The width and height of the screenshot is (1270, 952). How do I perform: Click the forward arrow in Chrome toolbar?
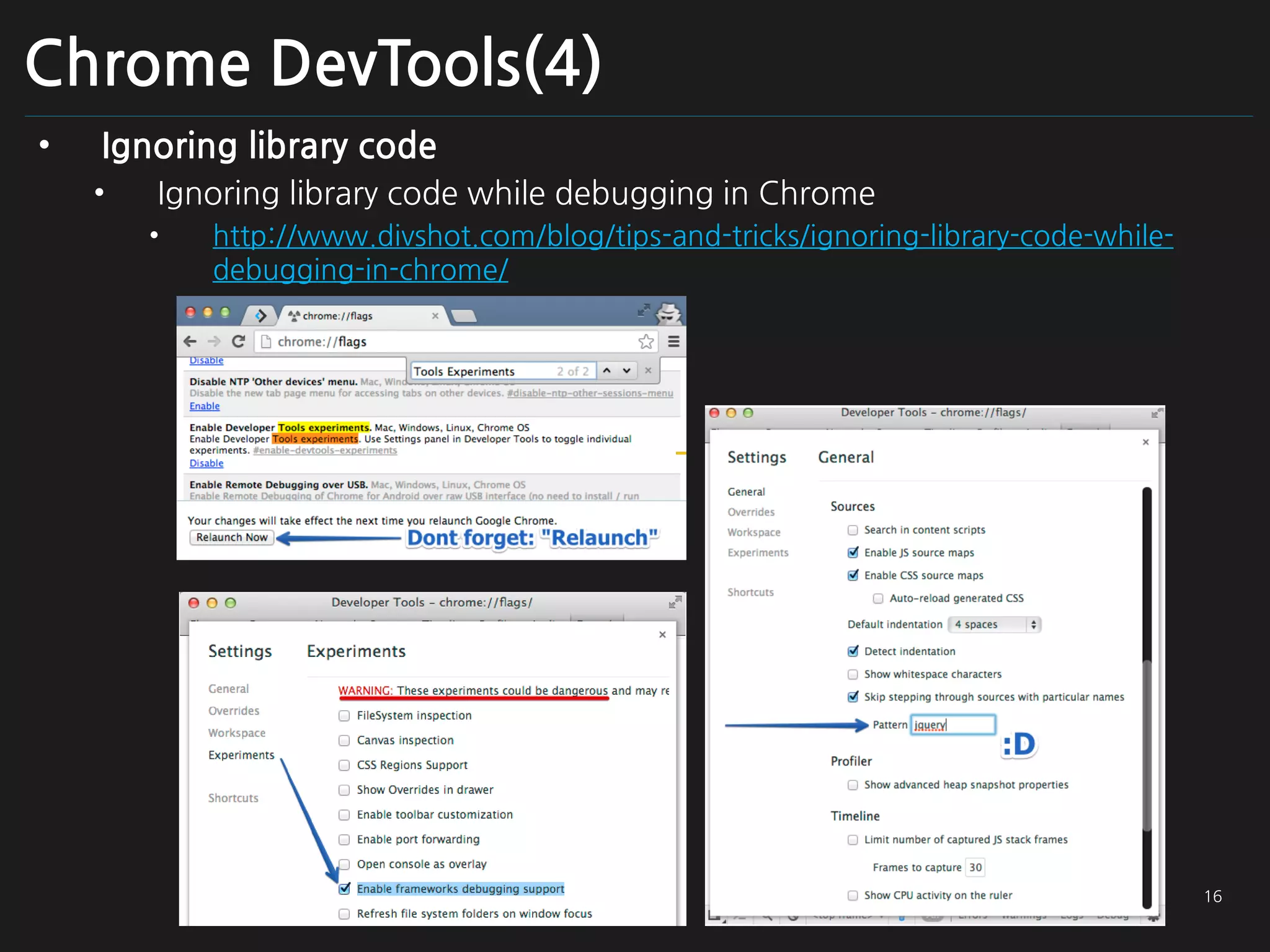click(x=214, y=341)
